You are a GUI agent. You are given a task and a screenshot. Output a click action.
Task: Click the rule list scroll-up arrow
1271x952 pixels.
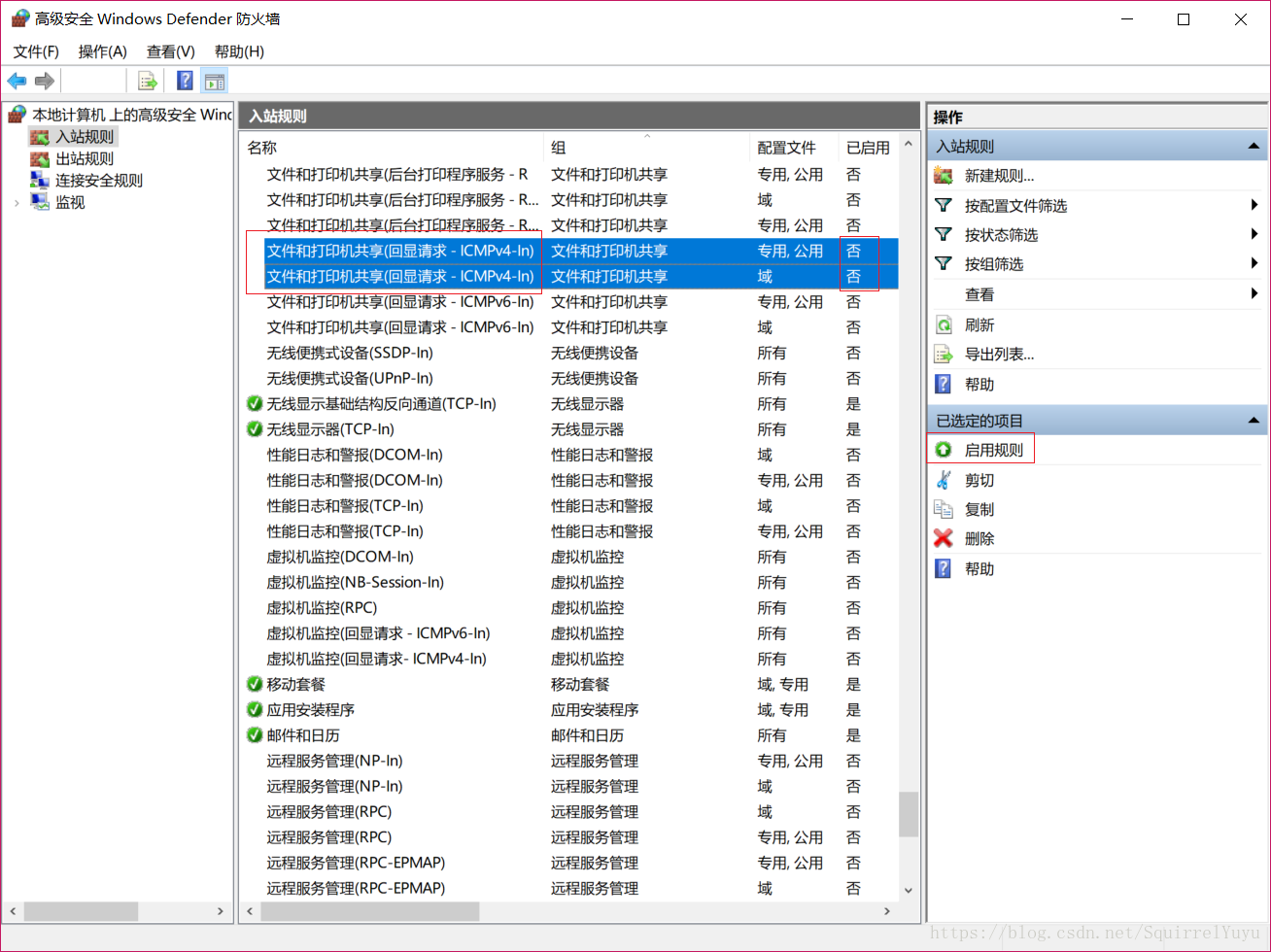coord(909,145)
